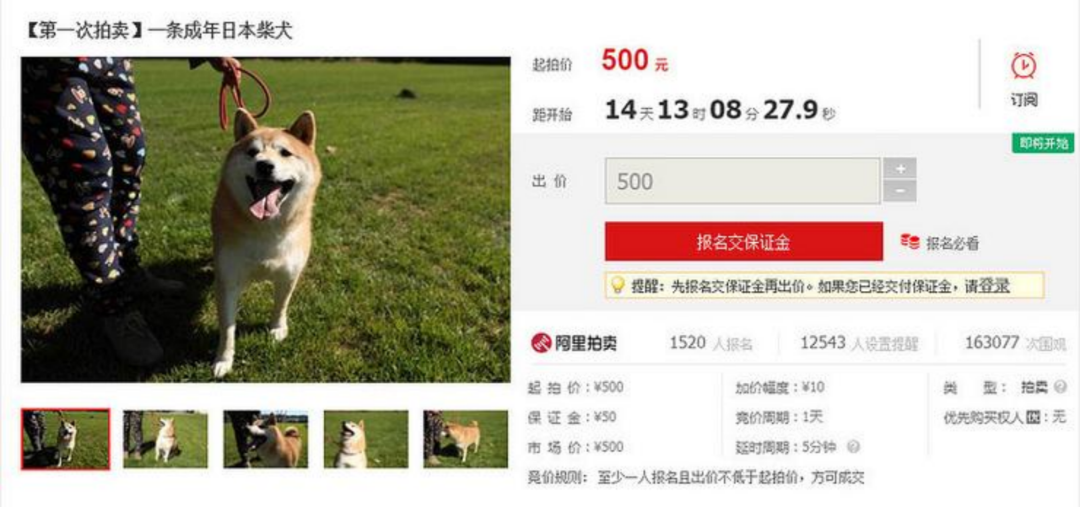1080x507 pixels.
Task: Click the 登录 login link in reminder
Action: click(995, 286)
